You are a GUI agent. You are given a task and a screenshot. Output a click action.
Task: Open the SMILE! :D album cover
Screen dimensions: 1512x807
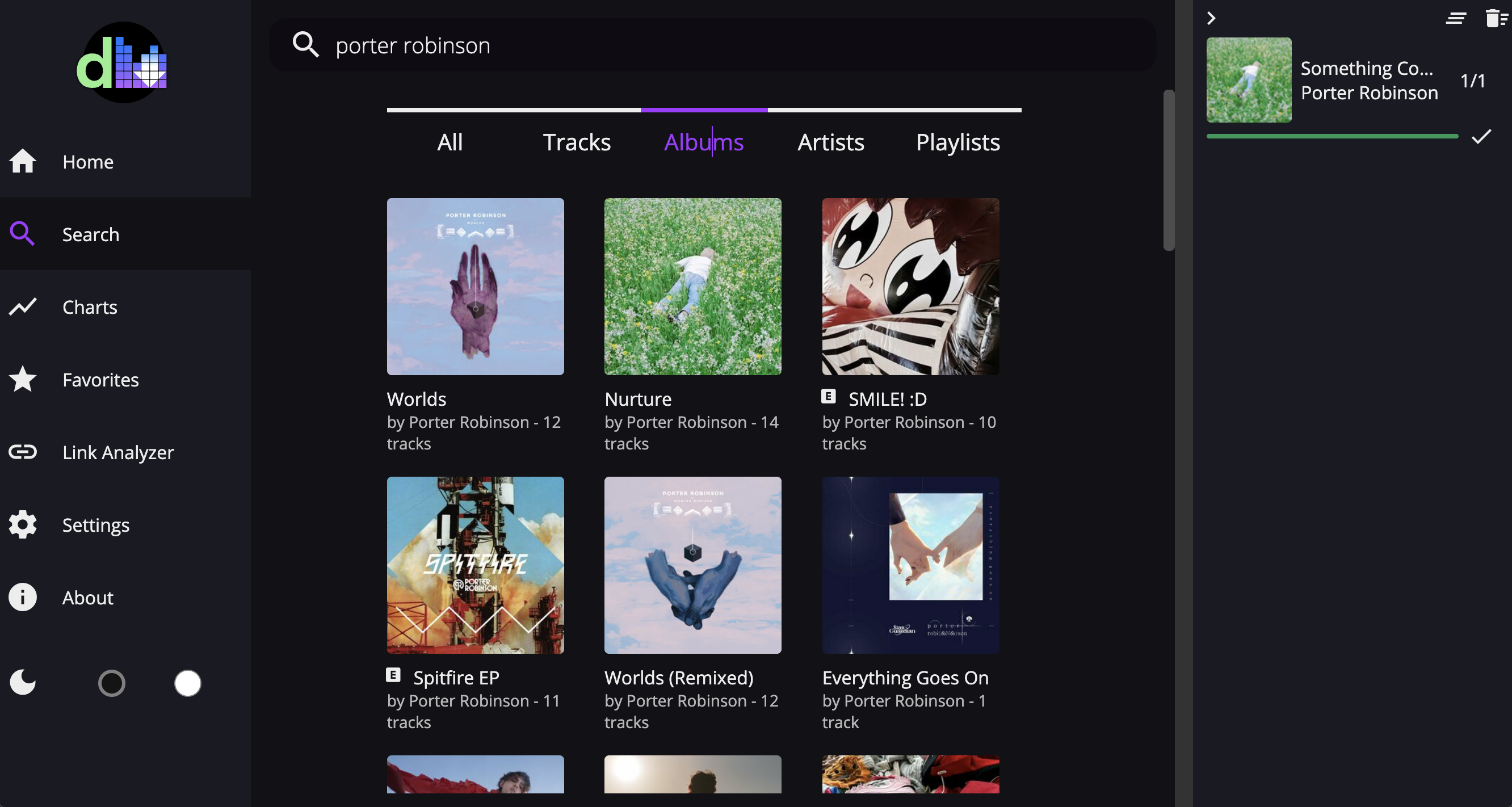(910, 287)
